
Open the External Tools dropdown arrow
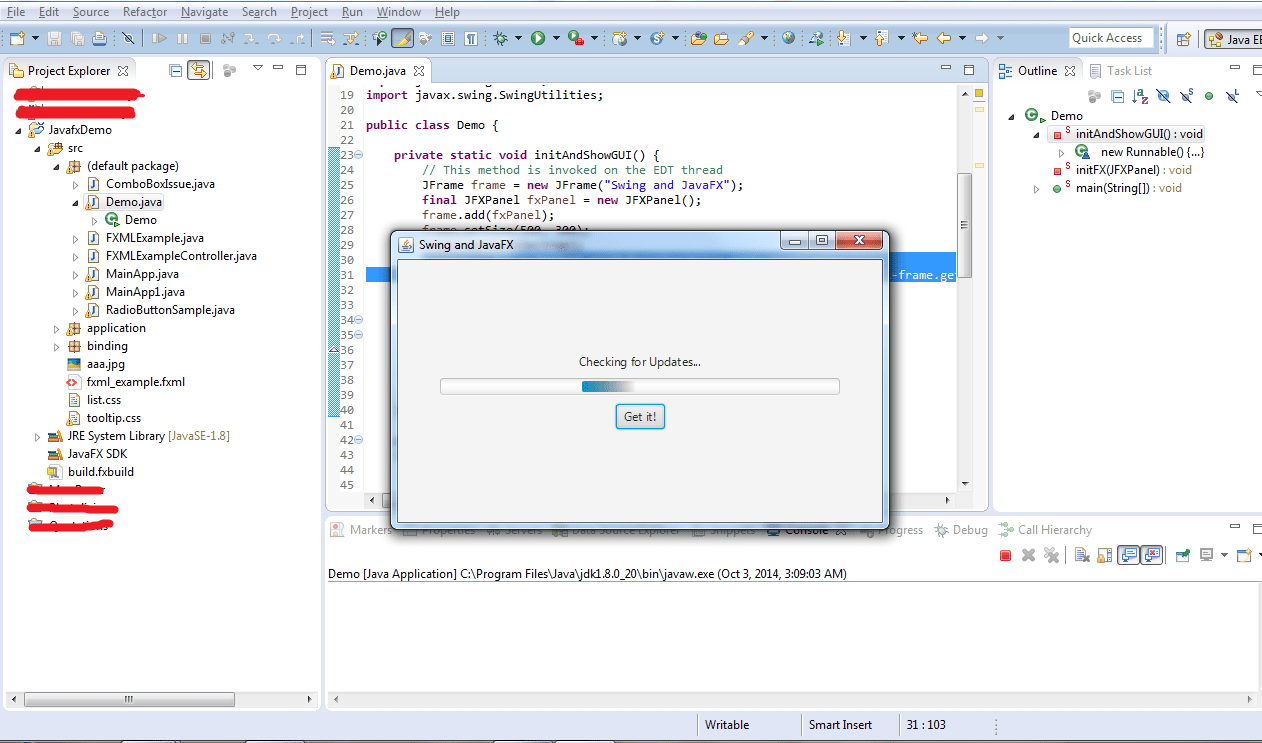594,38
